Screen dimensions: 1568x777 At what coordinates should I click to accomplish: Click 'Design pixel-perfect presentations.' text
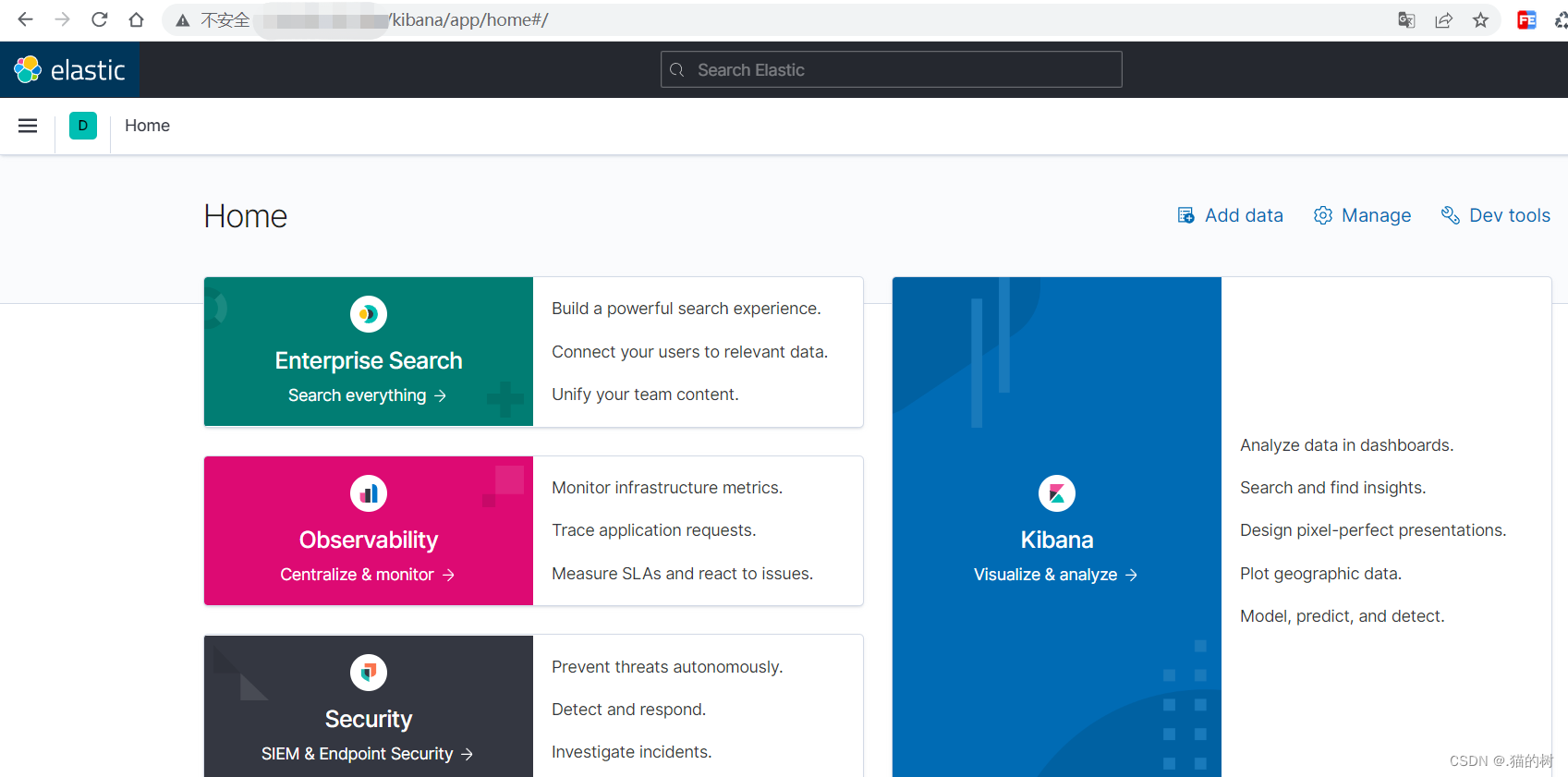[1373, 530]
